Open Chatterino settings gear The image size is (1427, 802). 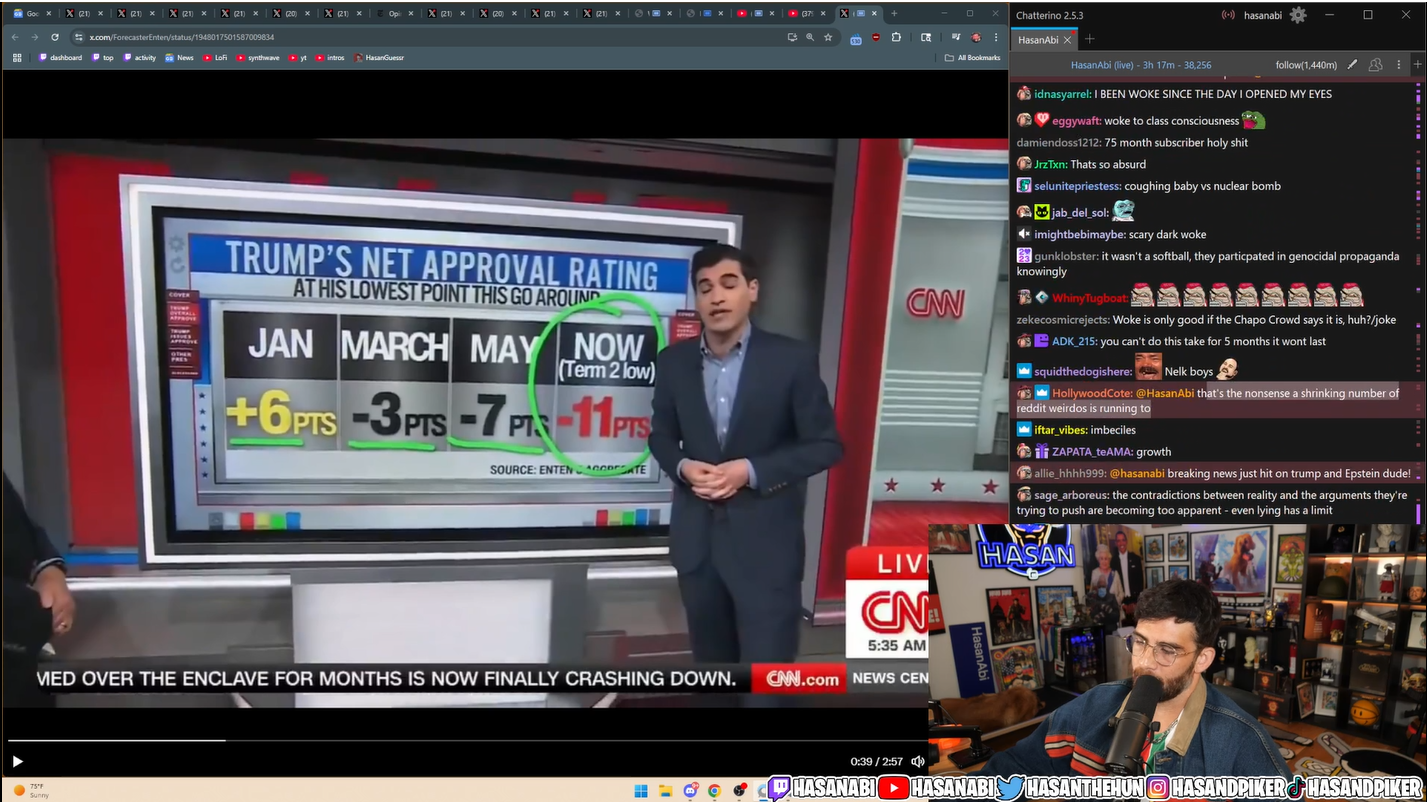click(x=1298, y=15)
